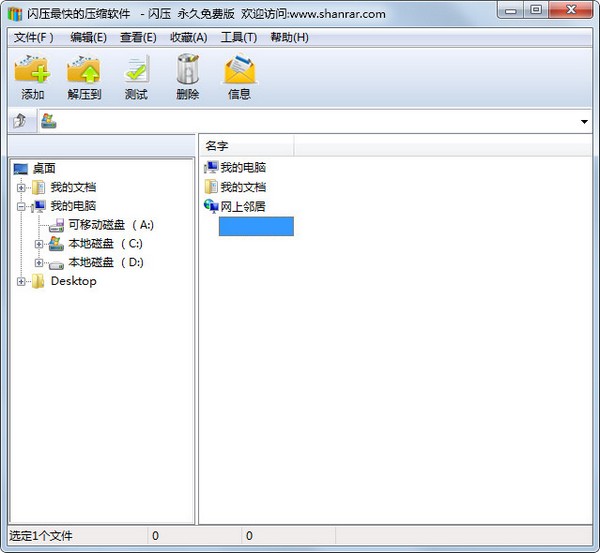Click the 解压到 (Extract to) toolbar icon
The height and width of the screenshot is (553, 600).
(84, 69)
